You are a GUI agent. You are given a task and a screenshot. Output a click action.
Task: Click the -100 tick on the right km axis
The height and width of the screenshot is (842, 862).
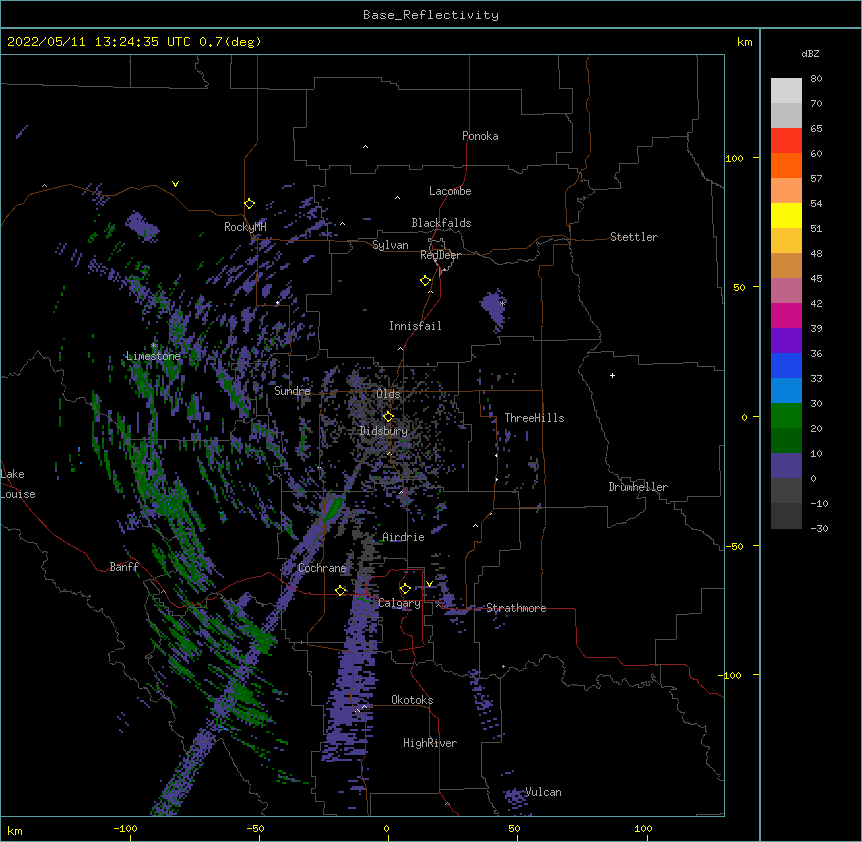click(731, 675)
